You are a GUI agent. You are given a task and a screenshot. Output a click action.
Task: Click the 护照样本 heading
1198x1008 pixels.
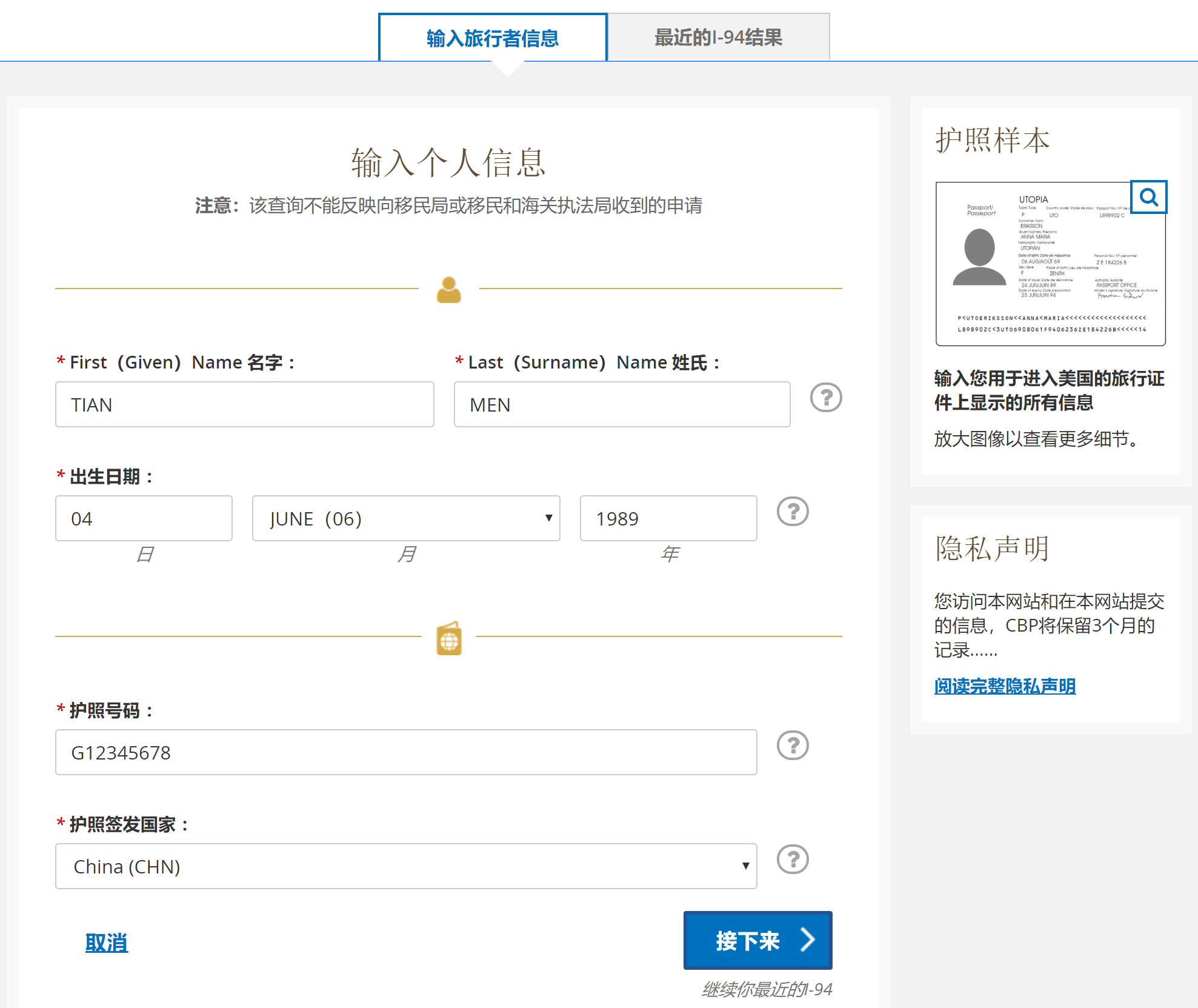[992, 141]
